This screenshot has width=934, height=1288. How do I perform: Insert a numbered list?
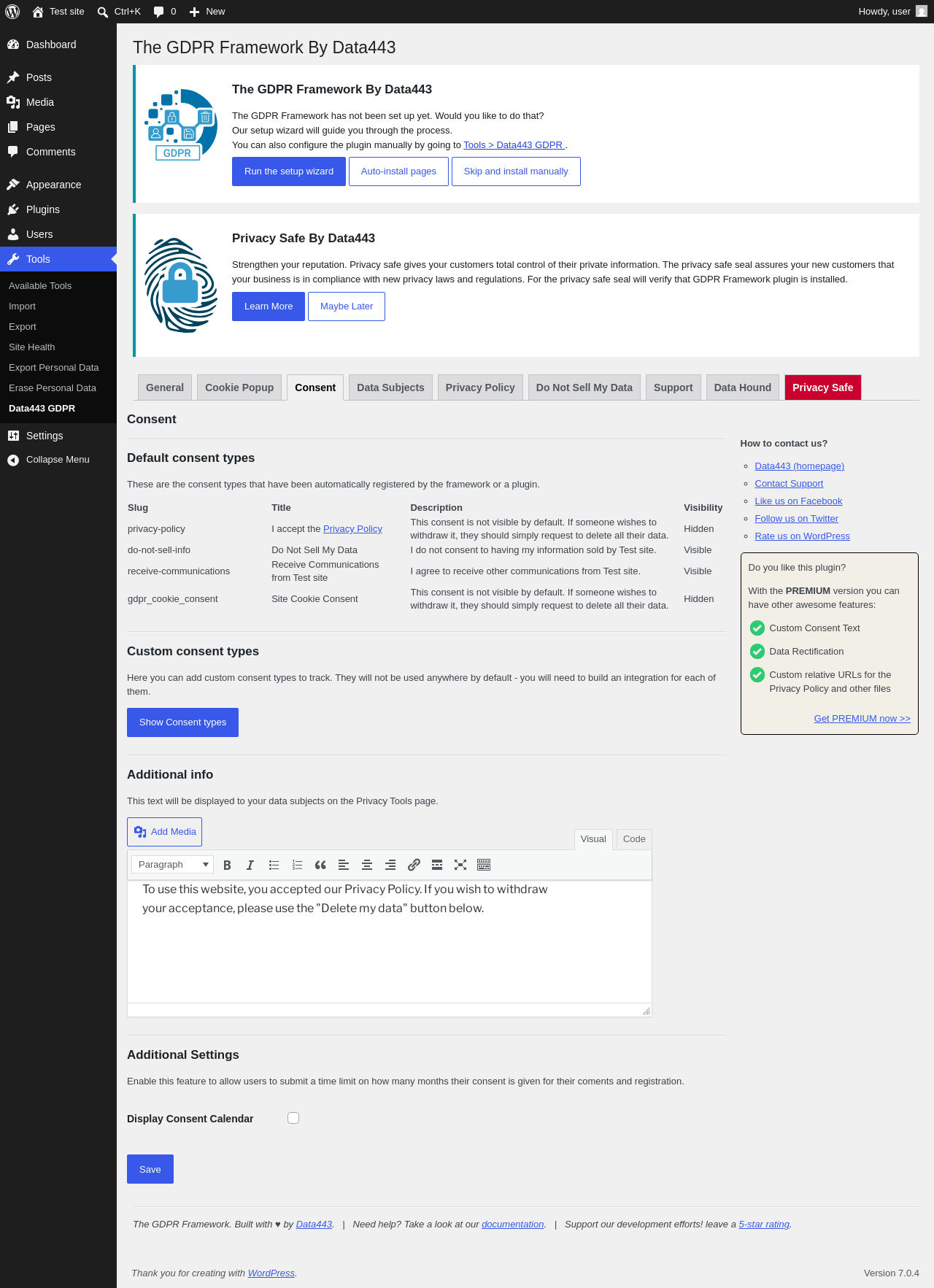click(297, 865)
